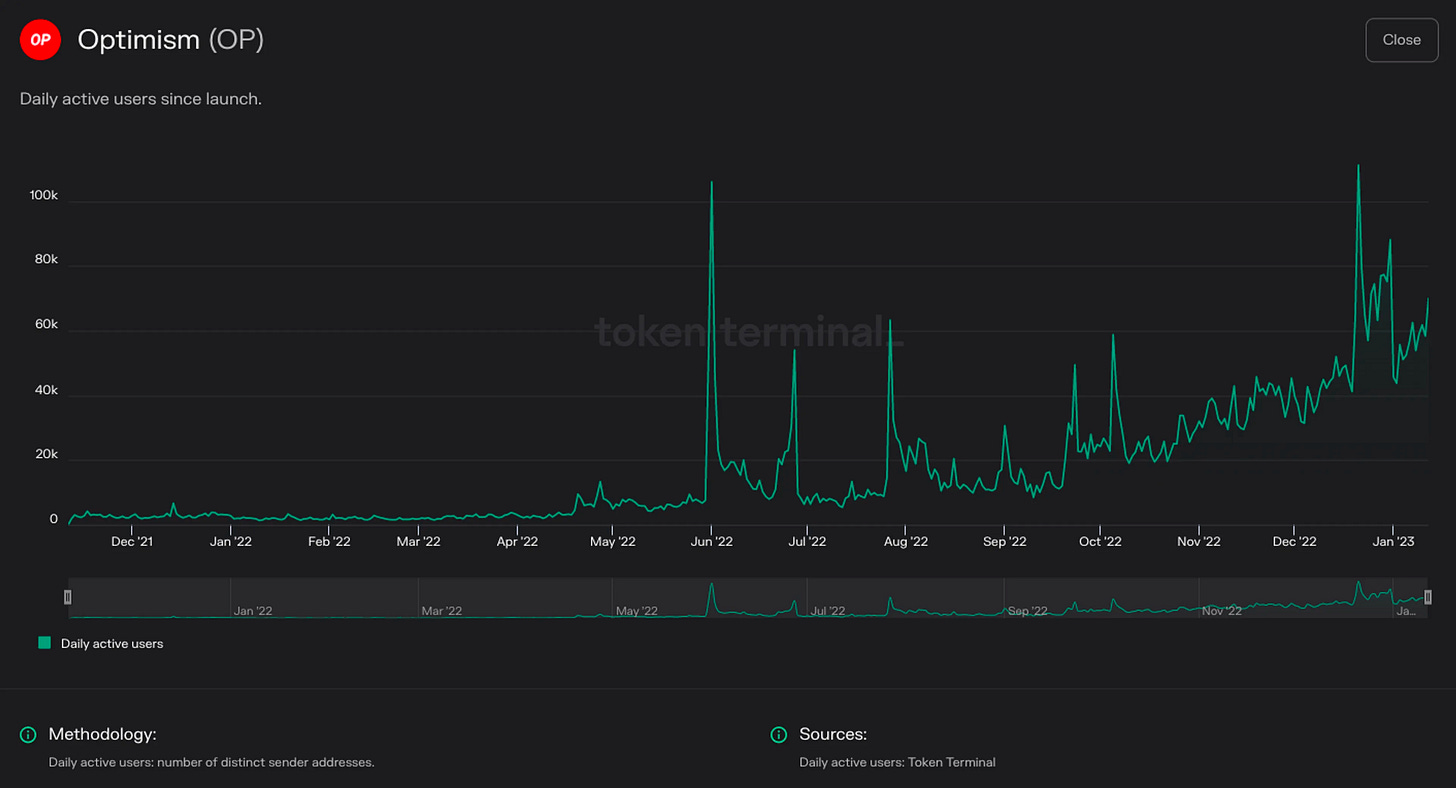The image size is (1456, 788).
Task: Click 'Daily active users: Token Terminal' text
Action: click(897, 762)
